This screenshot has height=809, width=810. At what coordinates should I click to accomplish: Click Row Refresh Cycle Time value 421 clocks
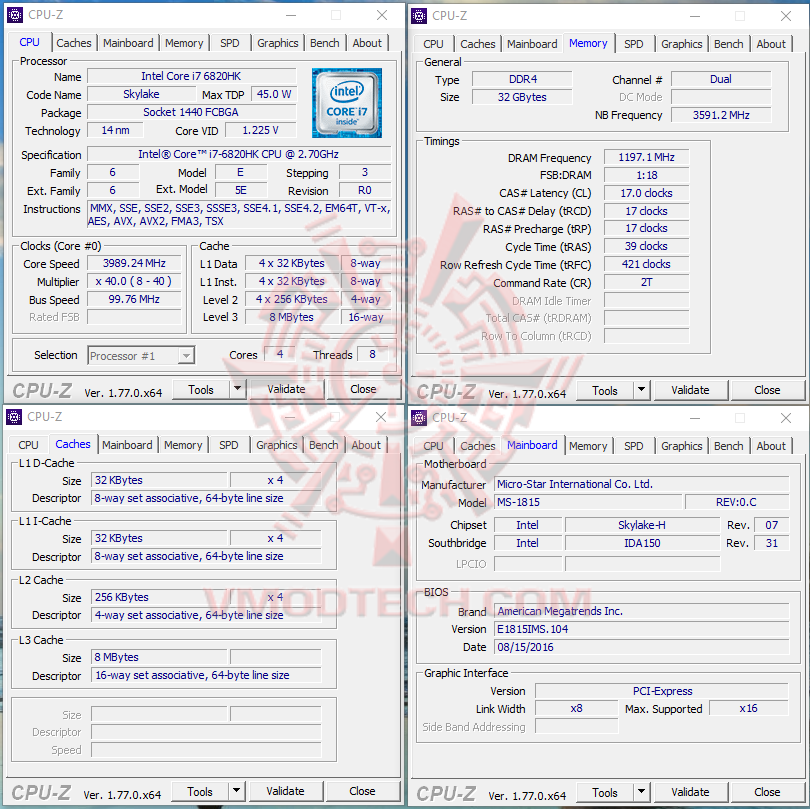tap(646, 264)
